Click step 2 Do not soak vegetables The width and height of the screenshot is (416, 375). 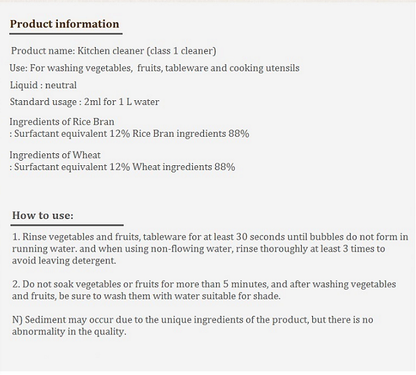click(204, 284)
